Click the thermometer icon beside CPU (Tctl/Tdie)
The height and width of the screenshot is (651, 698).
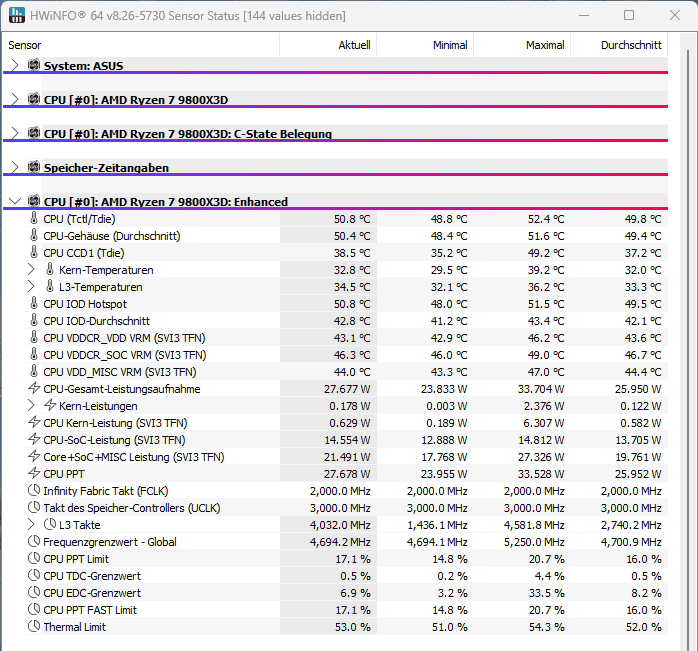[33, 219]
